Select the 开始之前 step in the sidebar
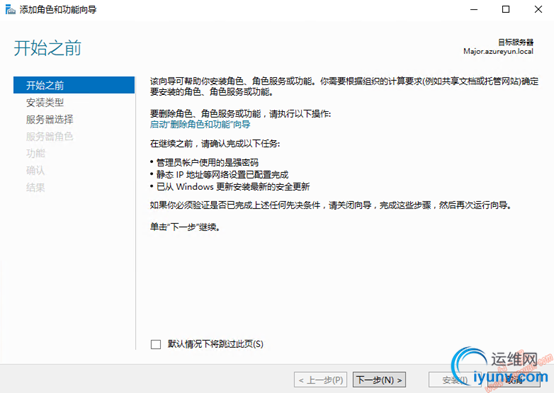 [x=74, y=85]
